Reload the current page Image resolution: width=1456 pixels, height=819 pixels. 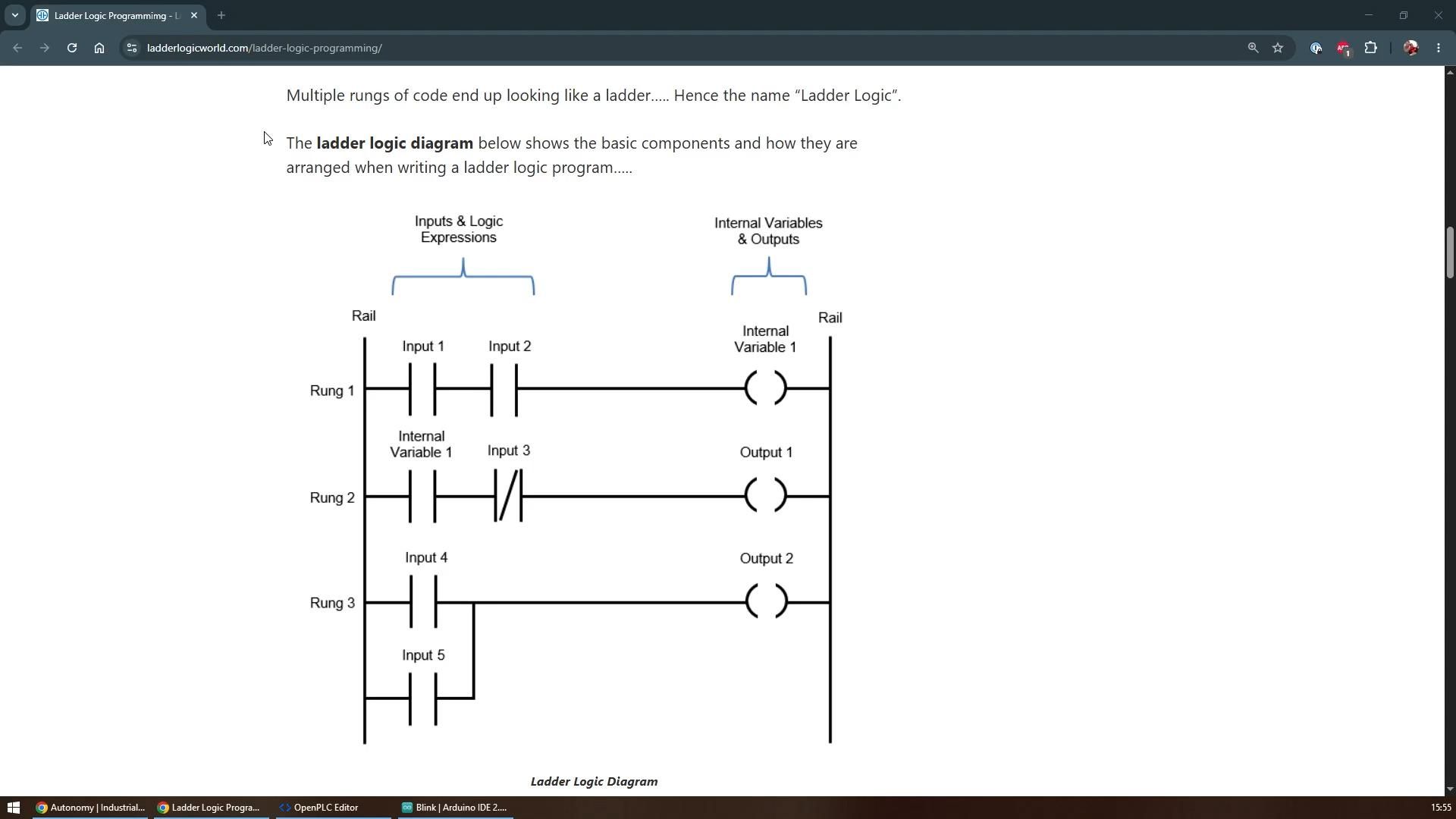[72, 48]
